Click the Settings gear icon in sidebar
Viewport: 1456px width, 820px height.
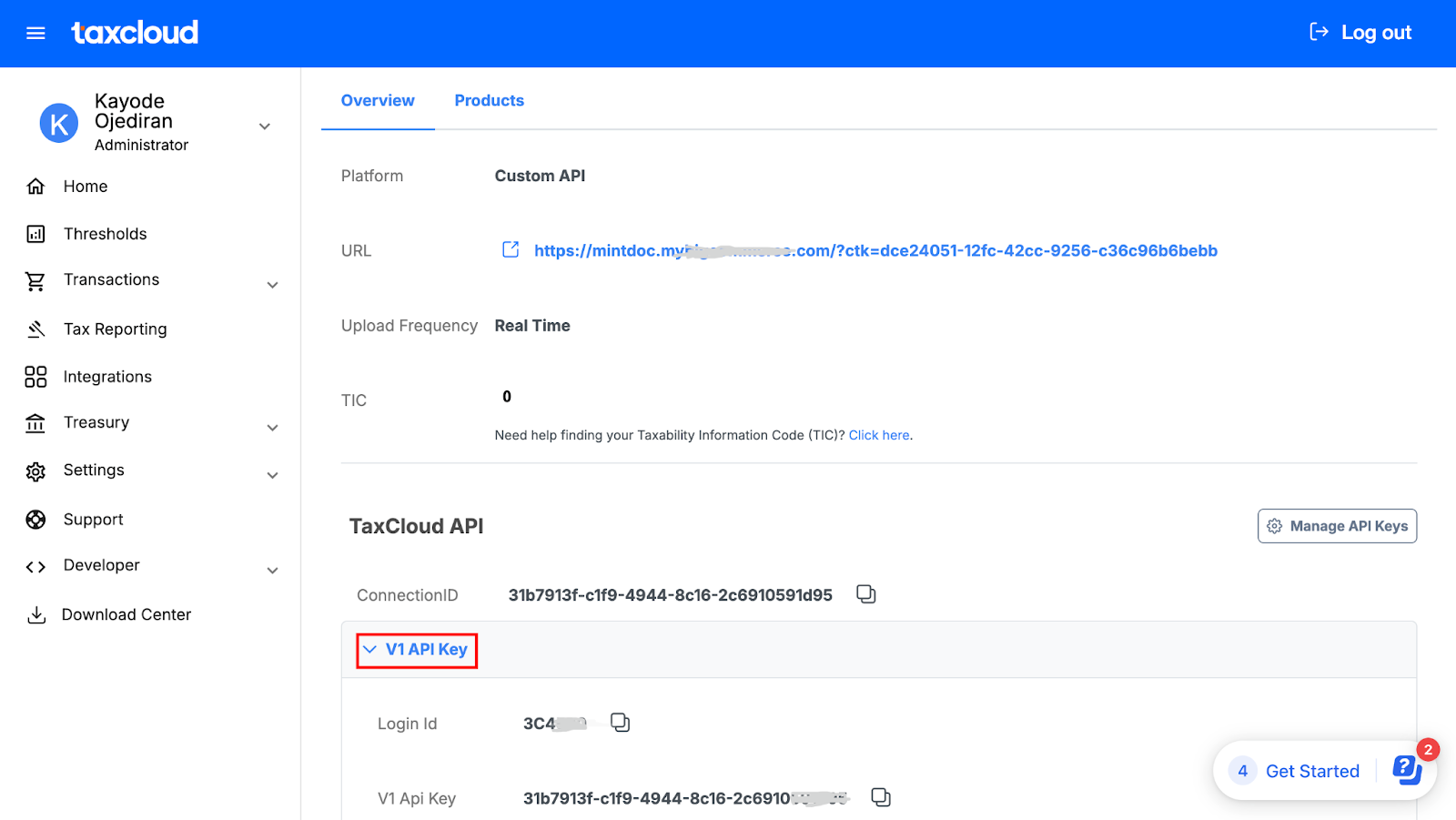tap(35, 471)
